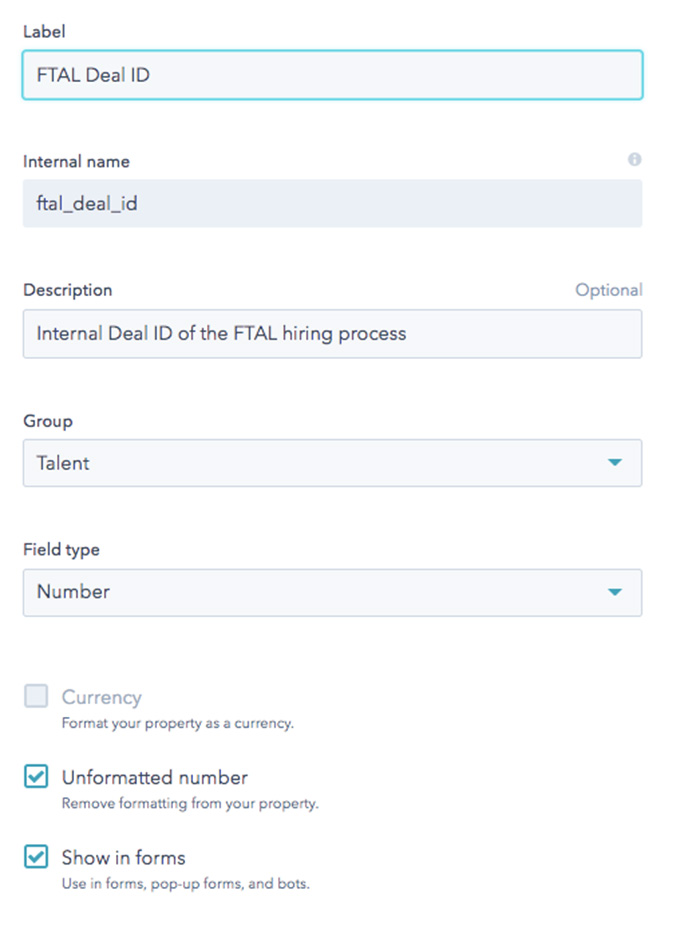Click the "Internal name" field heading
700x930 pixels.
point(76,161)
